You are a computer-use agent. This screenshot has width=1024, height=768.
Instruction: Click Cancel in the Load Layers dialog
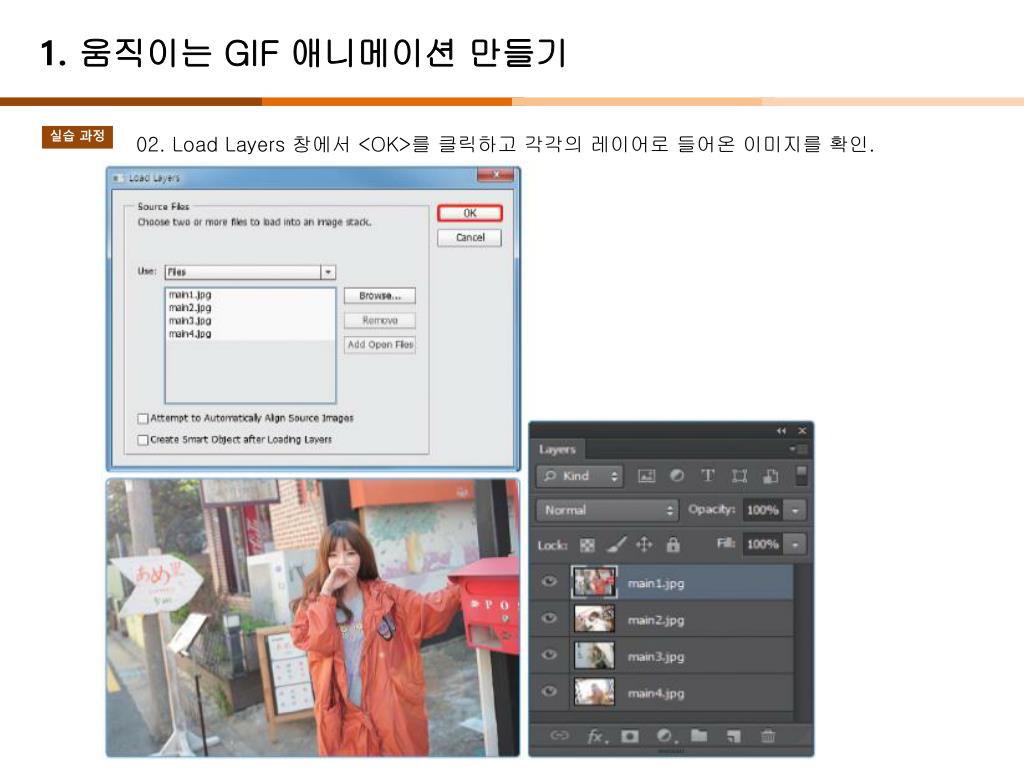coord(470,238)
